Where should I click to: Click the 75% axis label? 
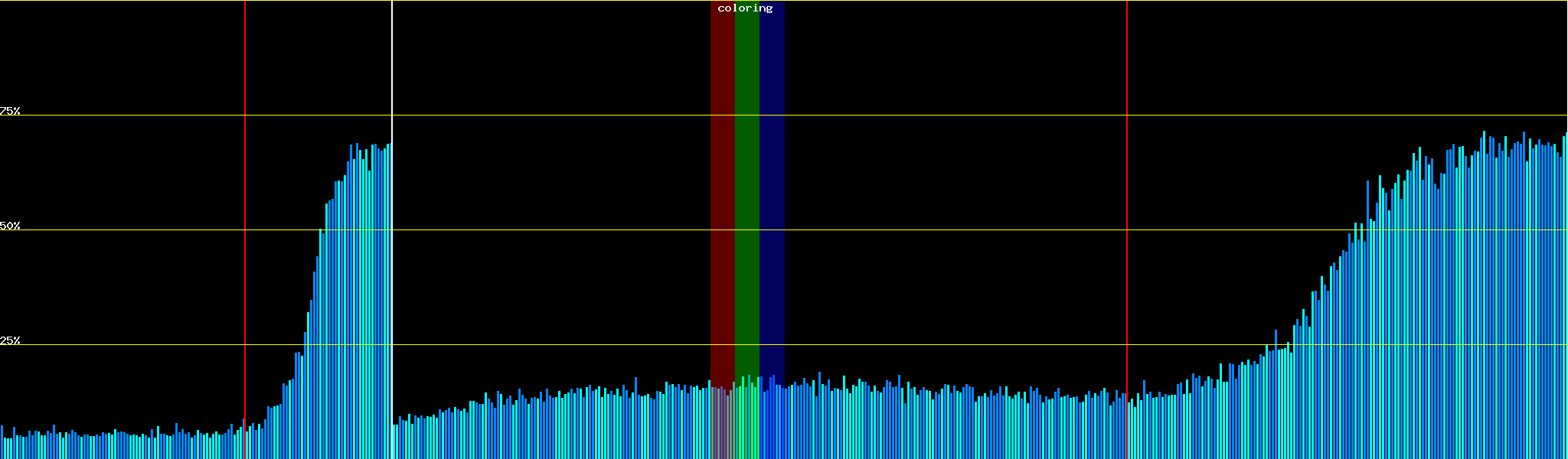pyautogui.click(x=10, y=111)
